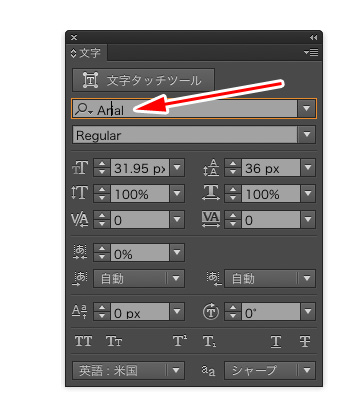The width and height of the screenshot is (364, 407).
Task: Click the Strikethrough icon
Action: [x=305, y=341]
